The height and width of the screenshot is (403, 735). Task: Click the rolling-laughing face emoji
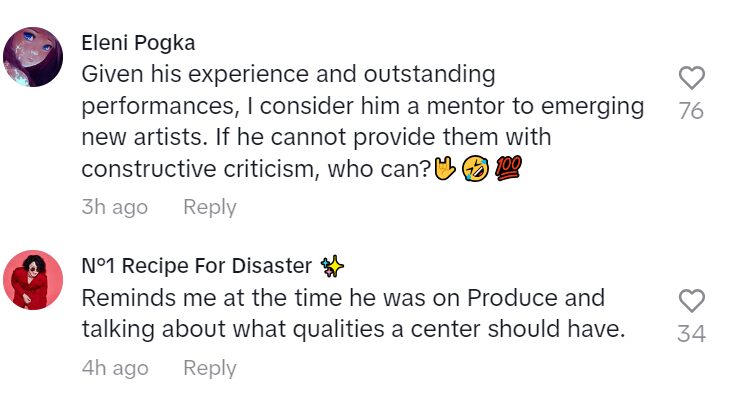click(475, 170)
